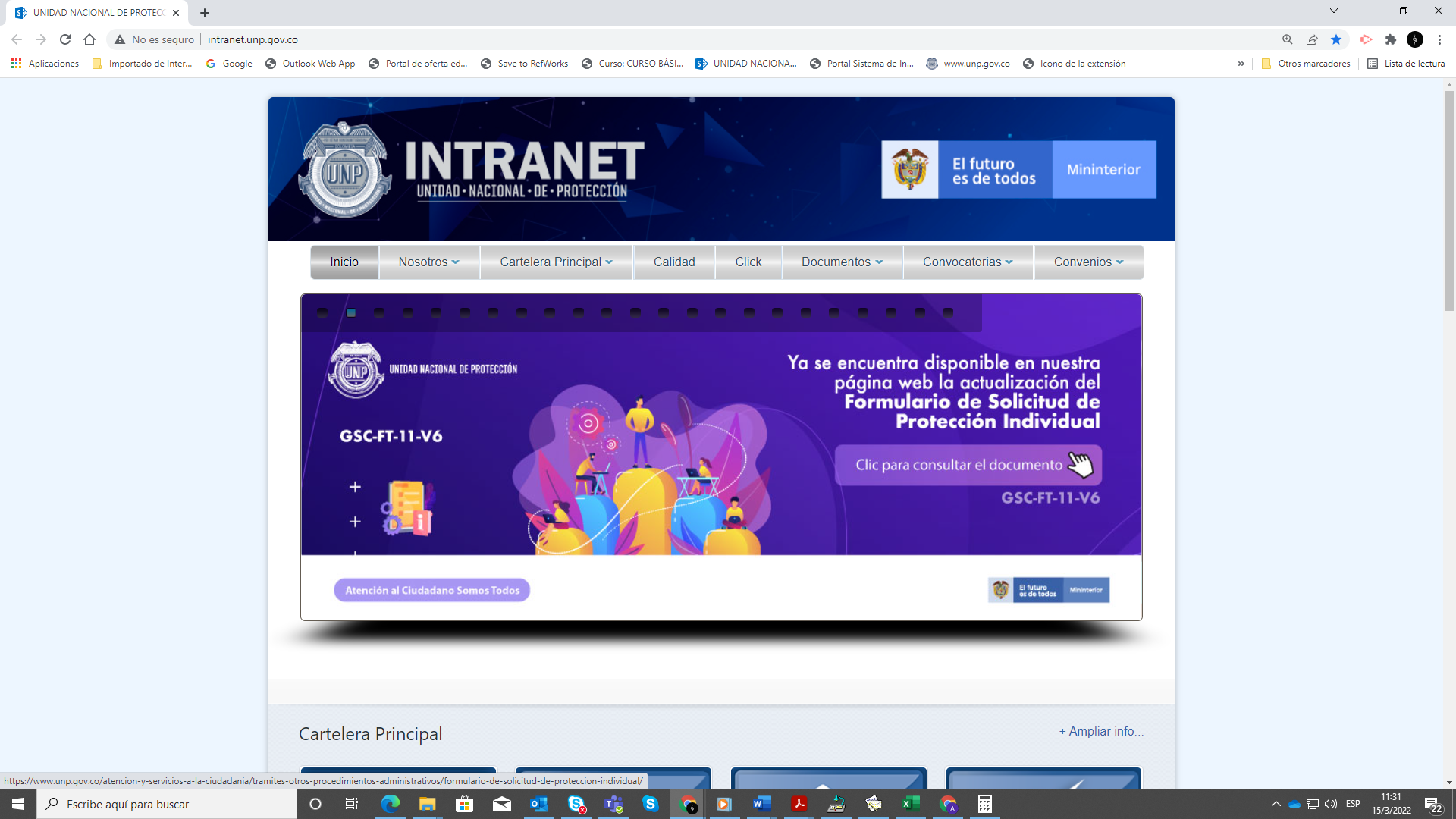Click the browser forward arrow

[x=41, y=39]
